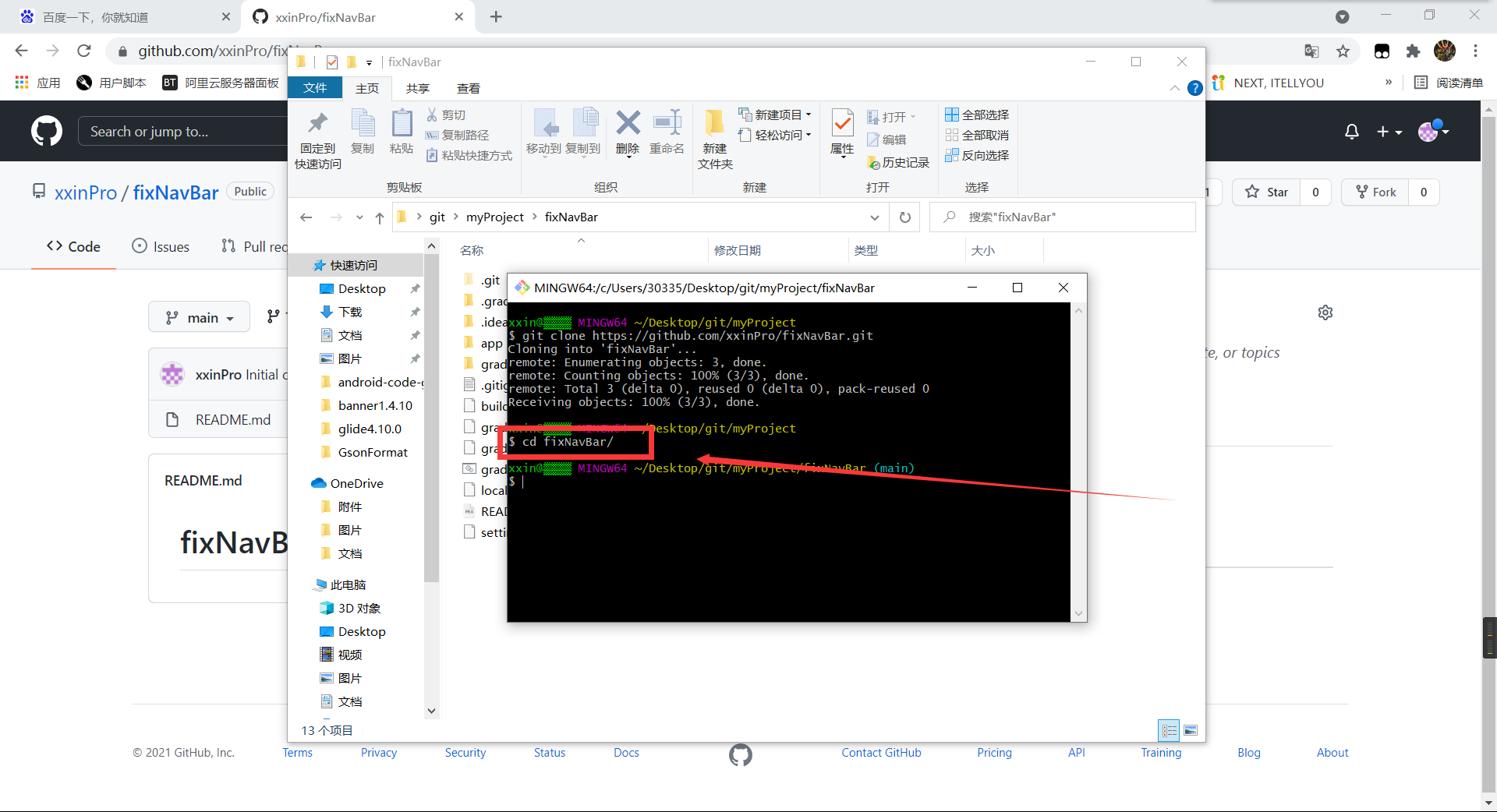Select Desktop under Quick access in tree
The width and height of the screenshot is (1497, 812).
362,289
